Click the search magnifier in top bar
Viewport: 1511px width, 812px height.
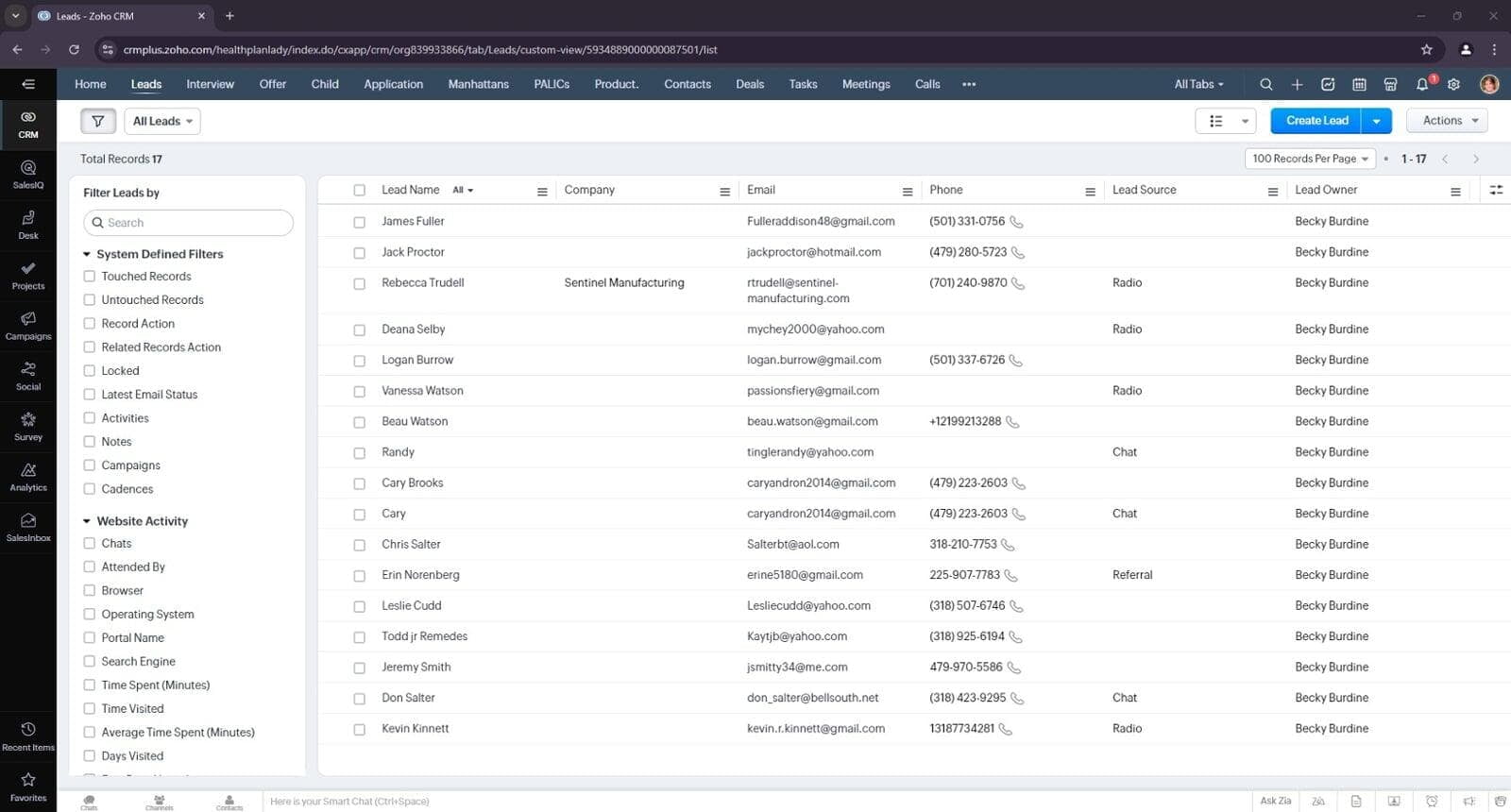click(1265, 84)
